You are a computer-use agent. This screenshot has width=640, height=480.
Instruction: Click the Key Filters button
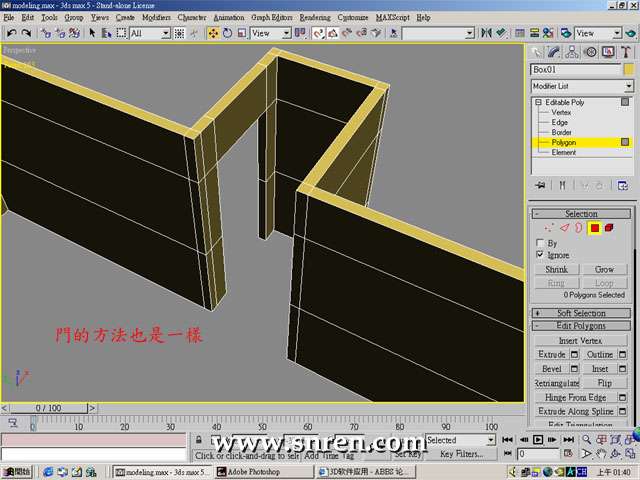click(x=462, y=454)
